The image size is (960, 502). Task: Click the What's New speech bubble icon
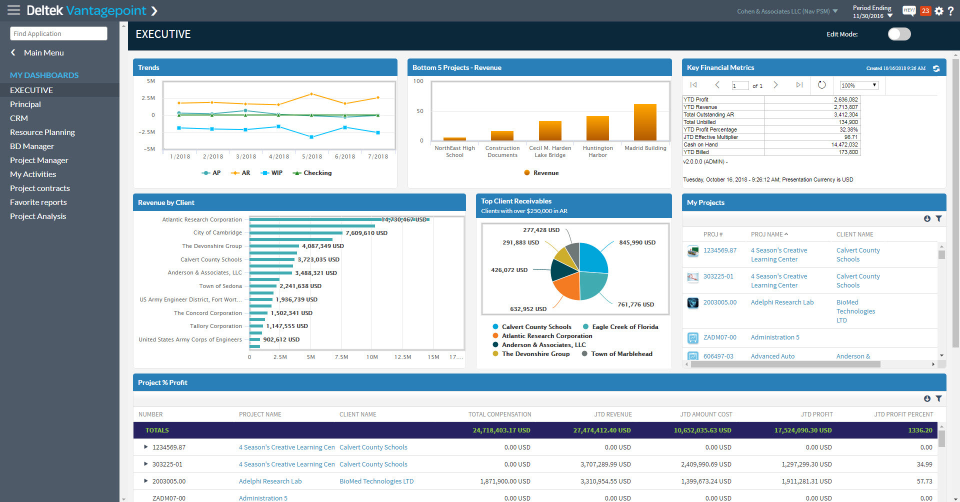(909, 10)
